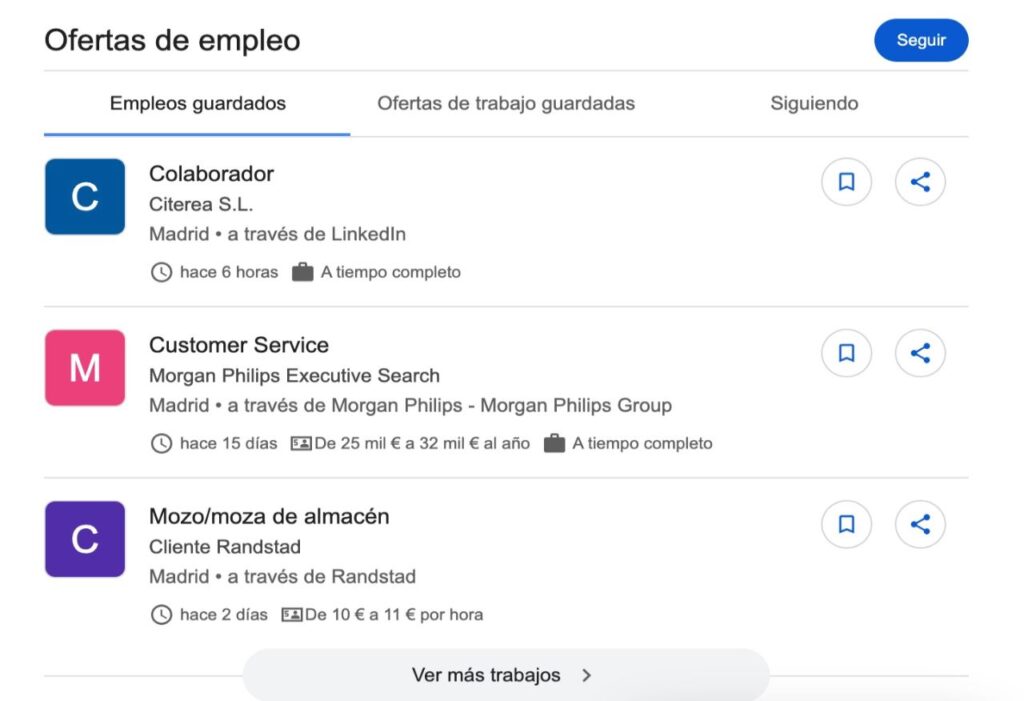Share the Colaborador job listing

[x=920, y=182]
